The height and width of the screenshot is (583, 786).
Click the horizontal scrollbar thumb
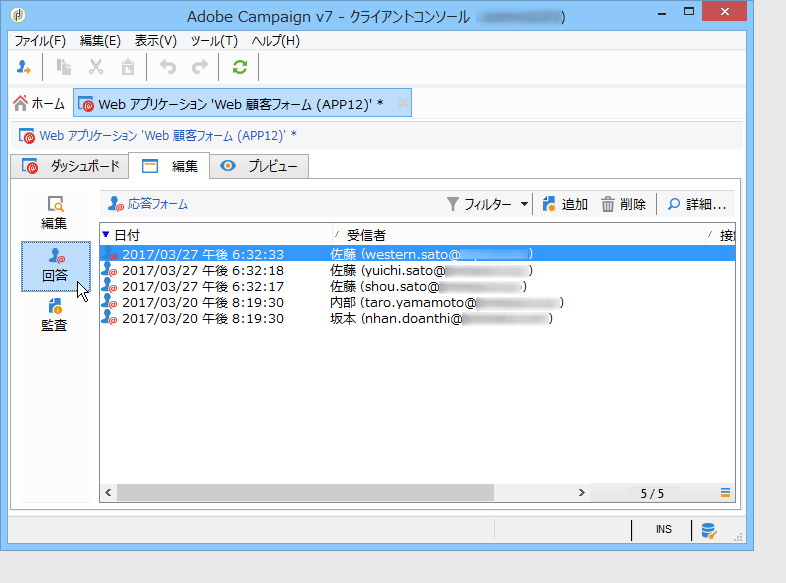pos(305,492)
